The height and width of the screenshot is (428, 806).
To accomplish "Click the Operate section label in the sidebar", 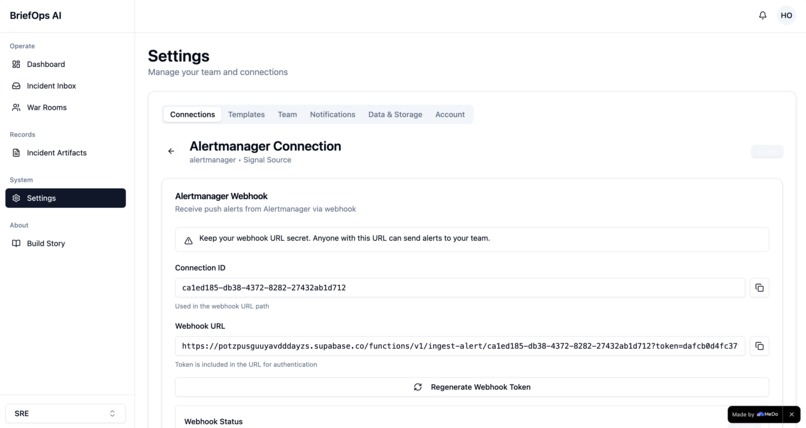I will pos(22,46).
